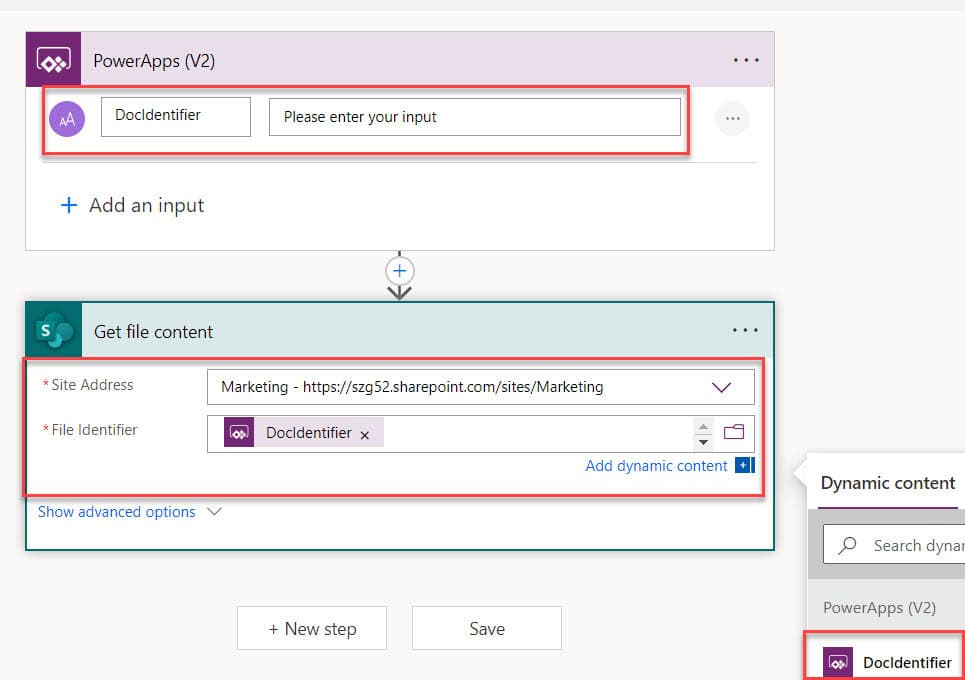This screenshot has height=680, width=965.
Task: Click the blue dynamic content plus icon
Action: coord(745,465)
